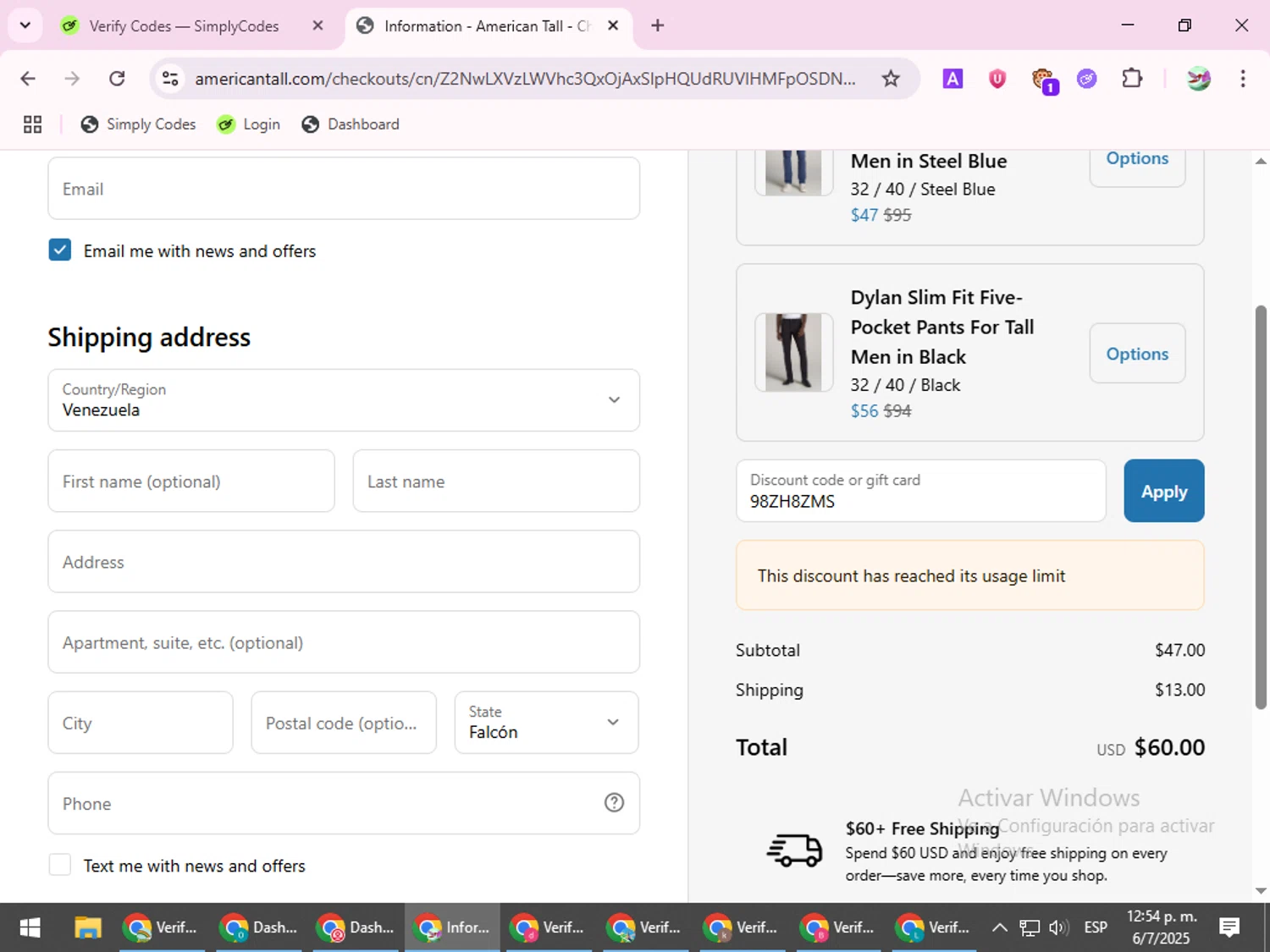Click the Last name field
Screen dimensions: 1270x952
pos(496,481)
